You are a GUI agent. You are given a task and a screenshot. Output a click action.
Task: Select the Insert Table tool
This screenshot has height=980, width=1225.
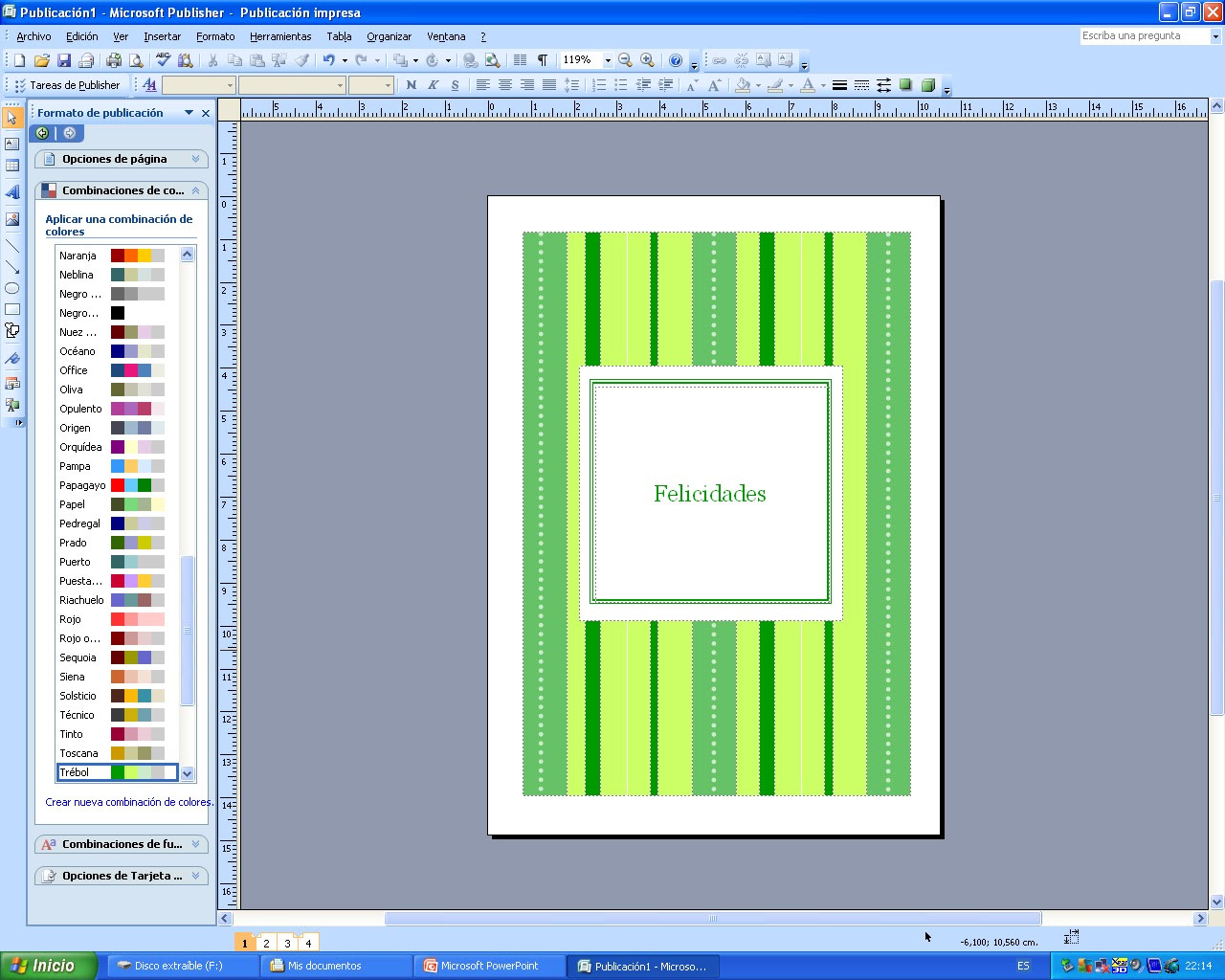click(x=12, y=165)
